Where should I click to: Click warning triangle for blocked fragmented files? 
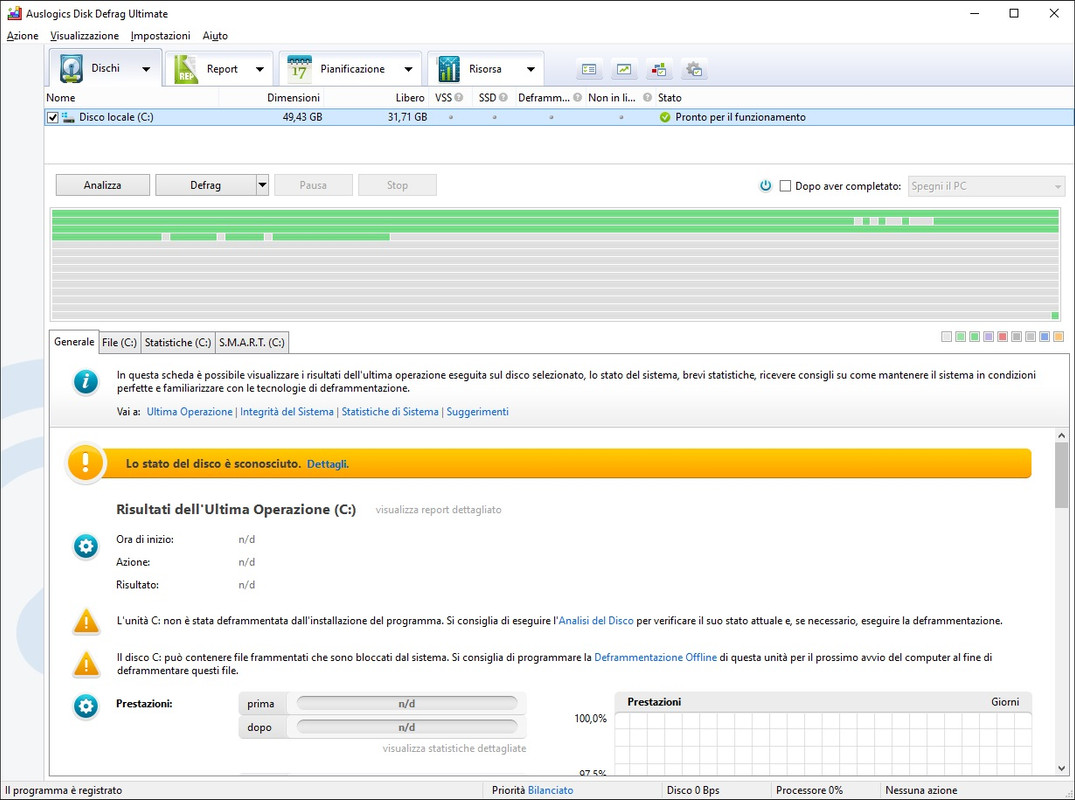coord(86,664)
